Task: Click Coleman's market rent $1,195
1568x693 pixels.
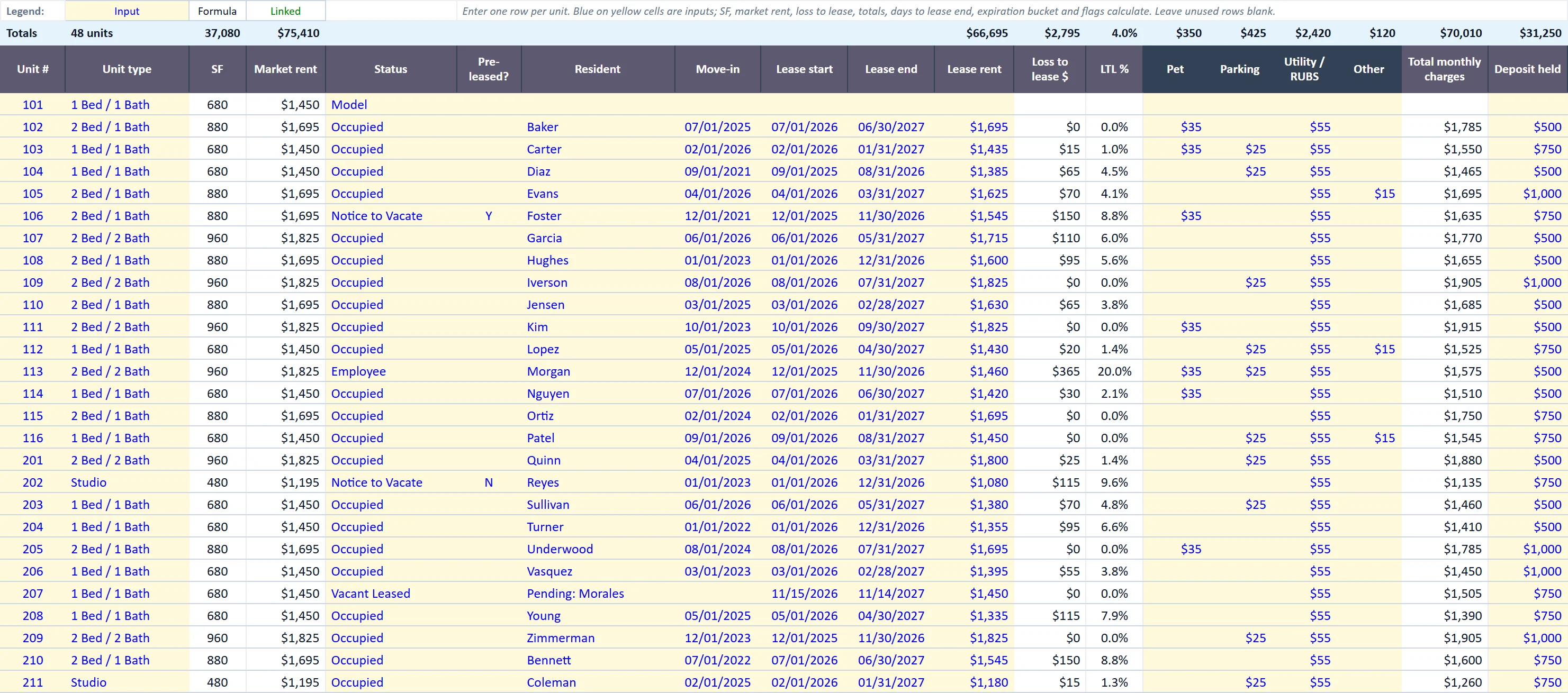Action: click(285, 682)
